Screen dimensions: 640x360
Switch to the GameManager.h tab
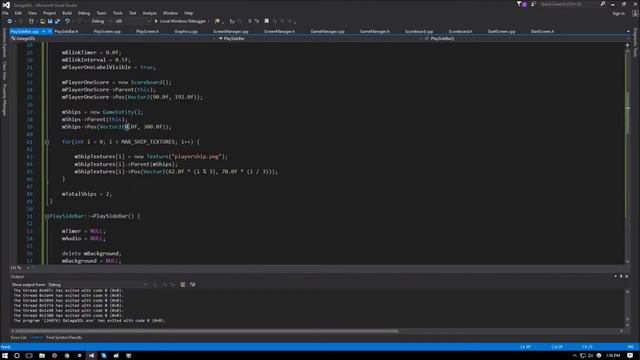(375, 31)
